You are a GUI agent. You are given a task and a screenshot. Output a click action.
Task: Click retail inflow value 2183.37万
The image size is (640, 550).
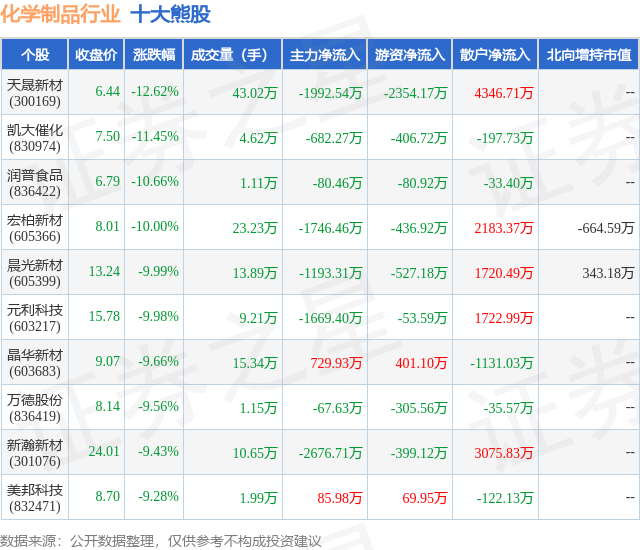pos(504,228)
